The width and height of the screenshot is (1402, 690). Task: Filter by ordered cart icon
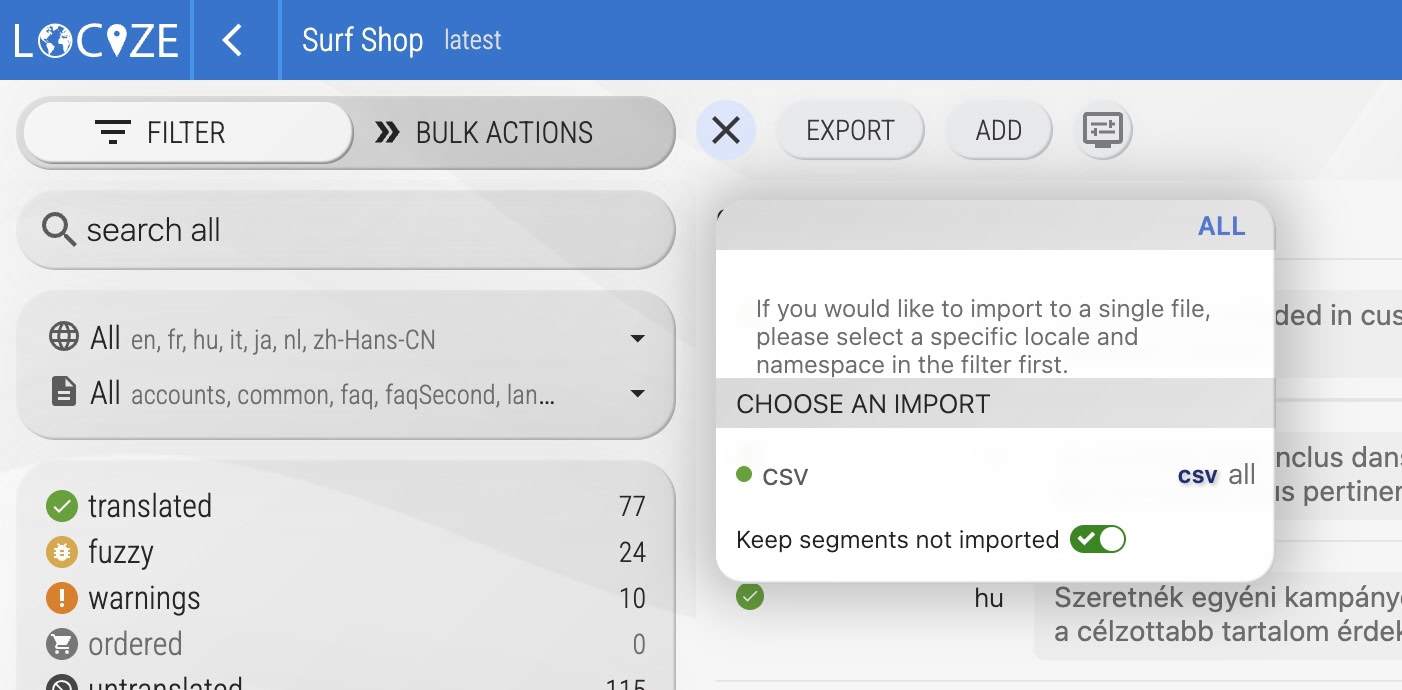pyautogui.click(x=62, y=644)
